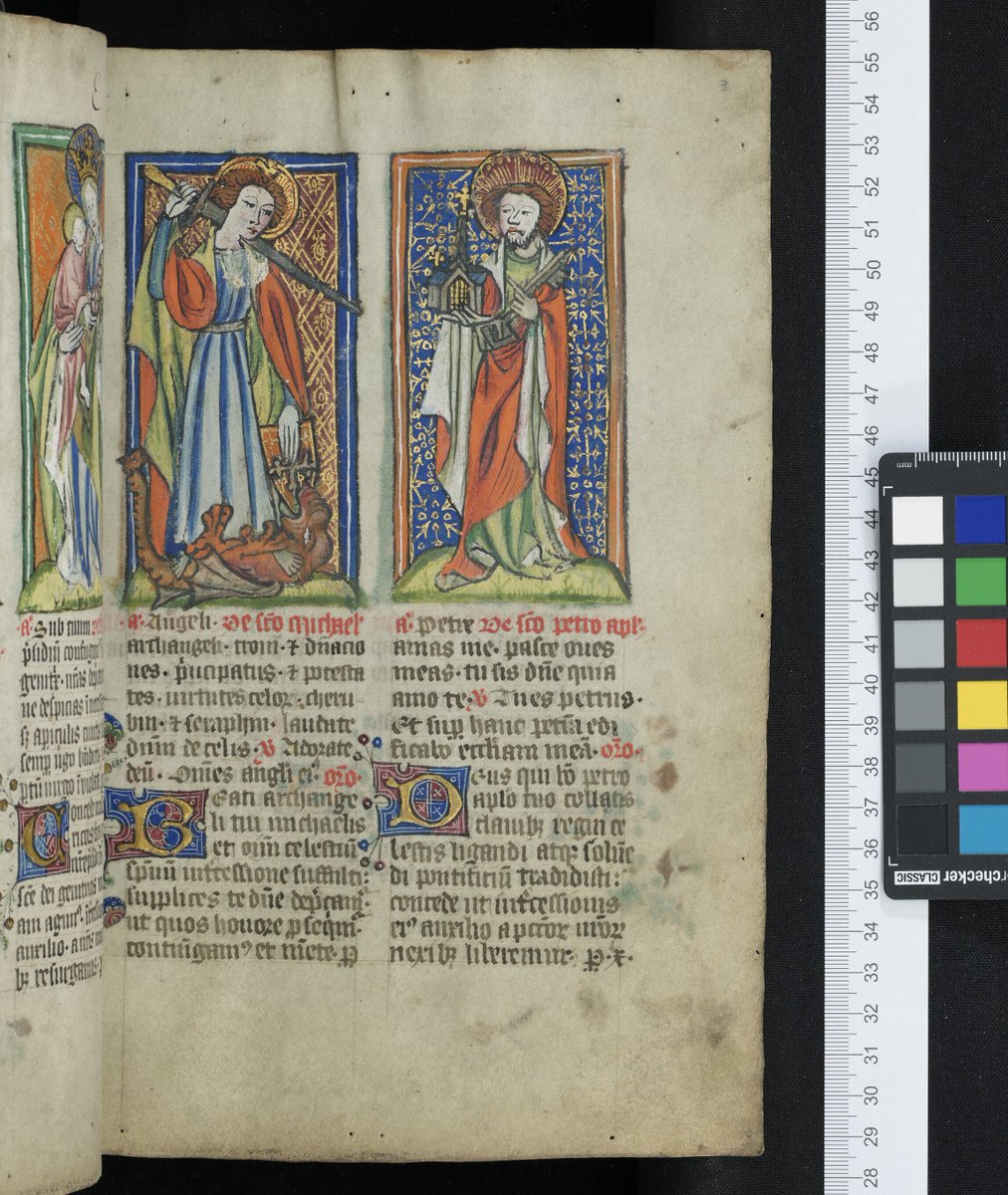1008x1195 pixels.
Task: Select the gray patch beside the yellow patch
Action: [x=919, y=705]
